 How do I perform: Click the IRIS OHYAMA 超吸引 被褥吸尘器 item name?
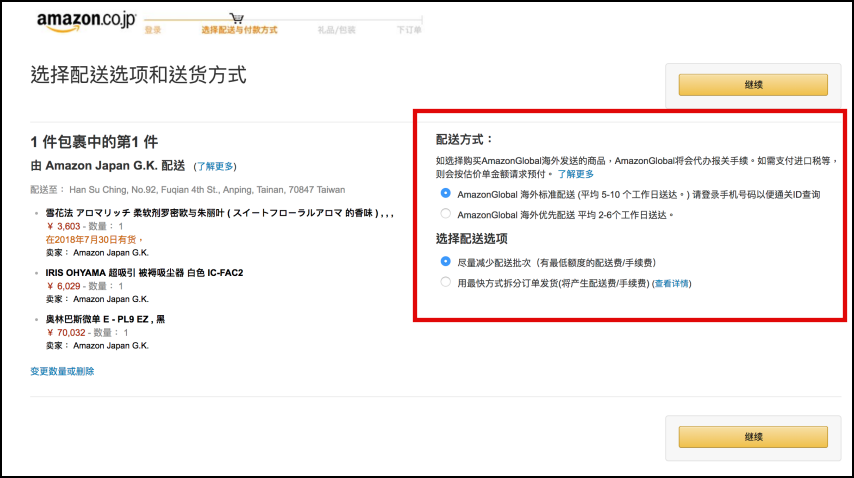(144, 273)
